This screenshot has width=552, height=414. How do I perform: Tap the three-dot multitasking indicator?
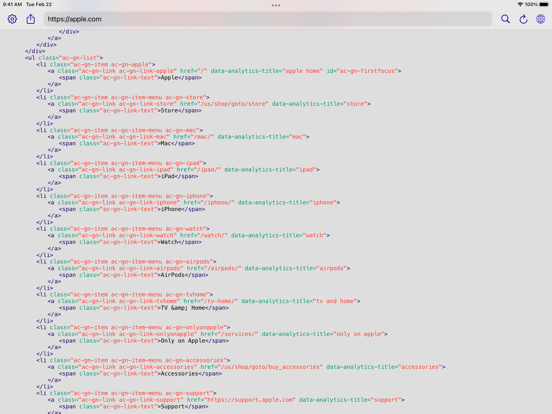(276, 5)
